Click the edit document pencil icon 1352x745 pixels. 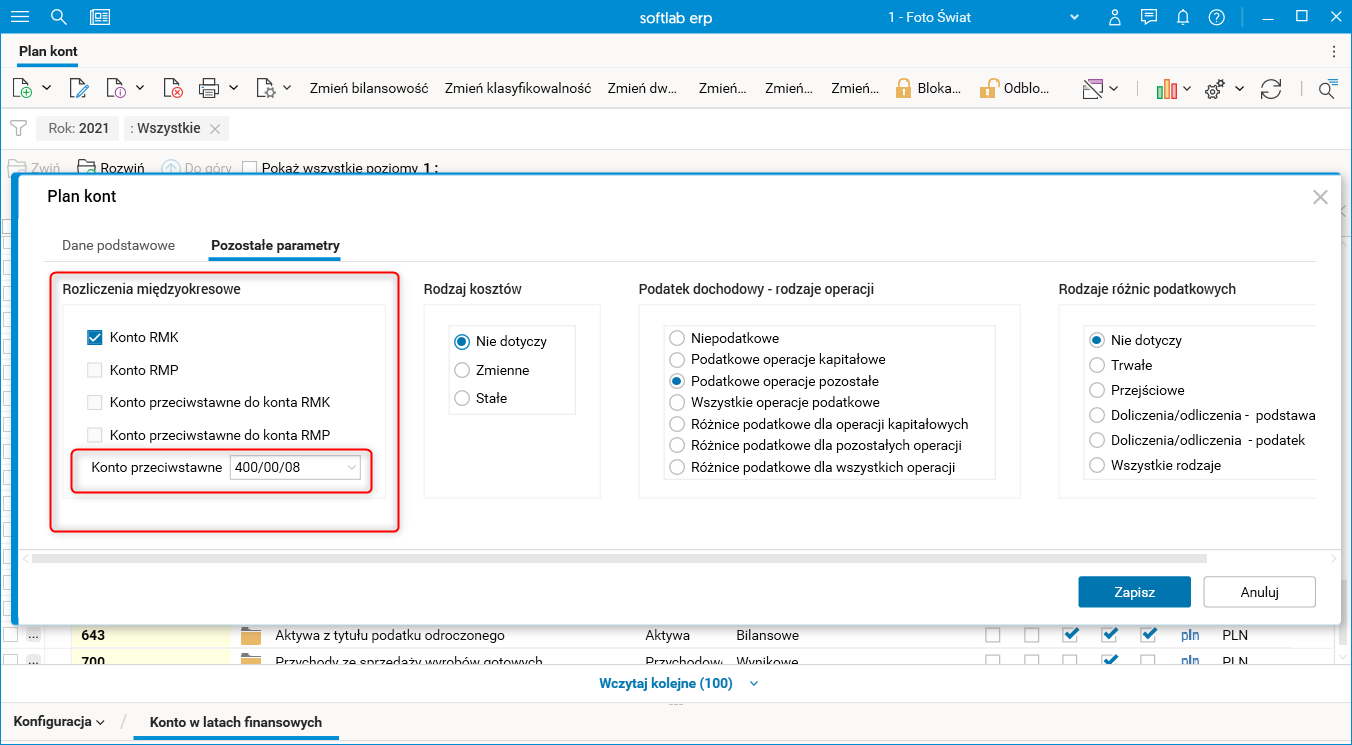pyautogui.click(x=78, y=88)
